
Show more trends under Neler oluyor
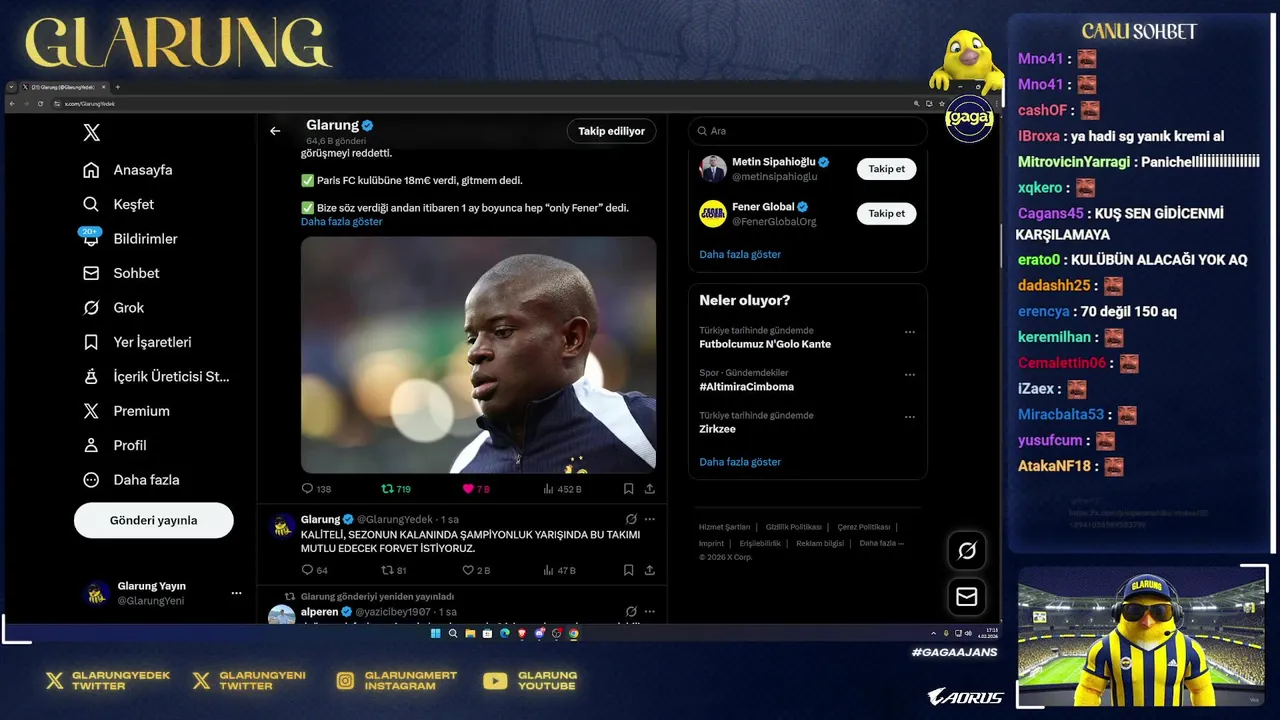[x=740, y=462]
